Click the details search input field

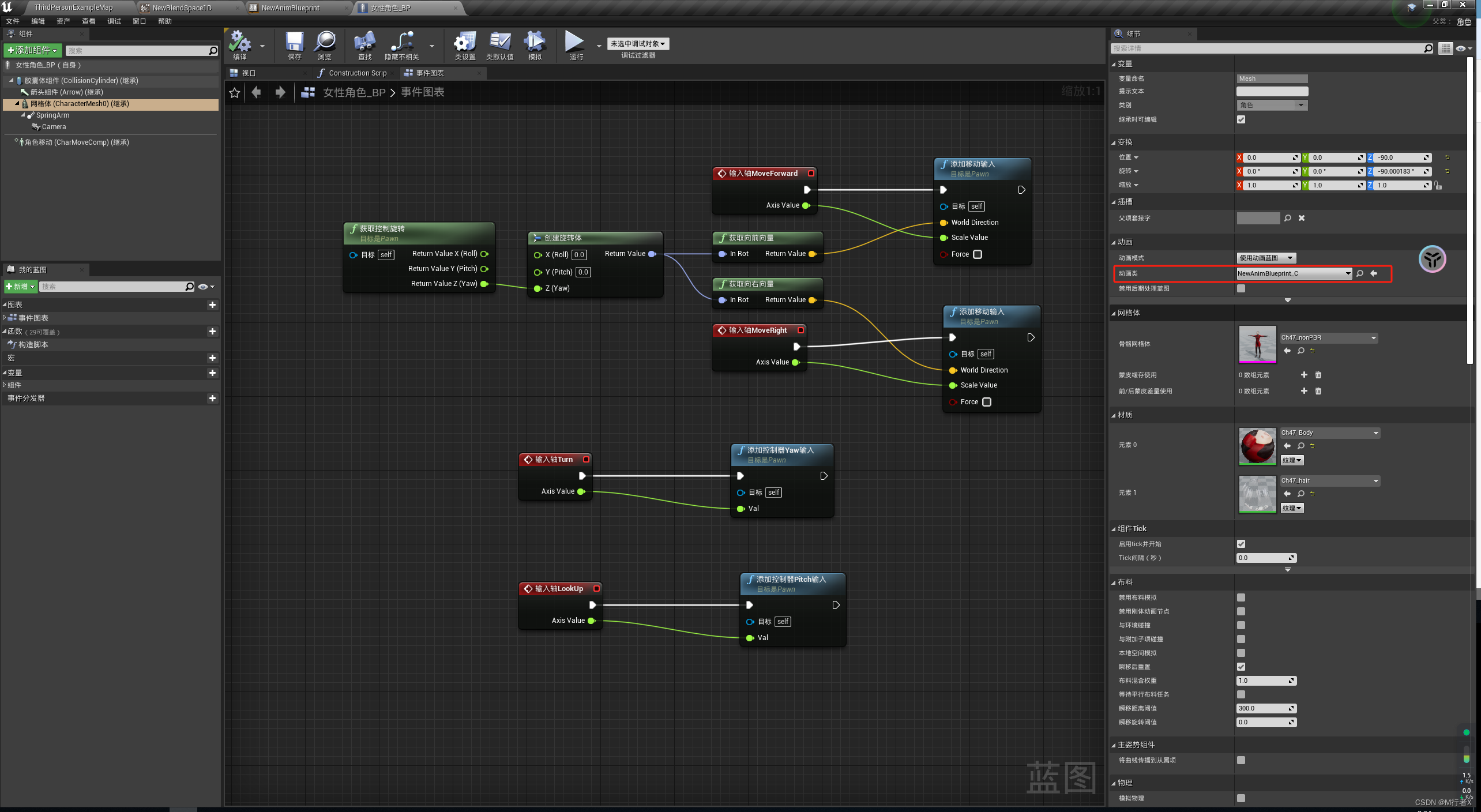click(1268, 48)
